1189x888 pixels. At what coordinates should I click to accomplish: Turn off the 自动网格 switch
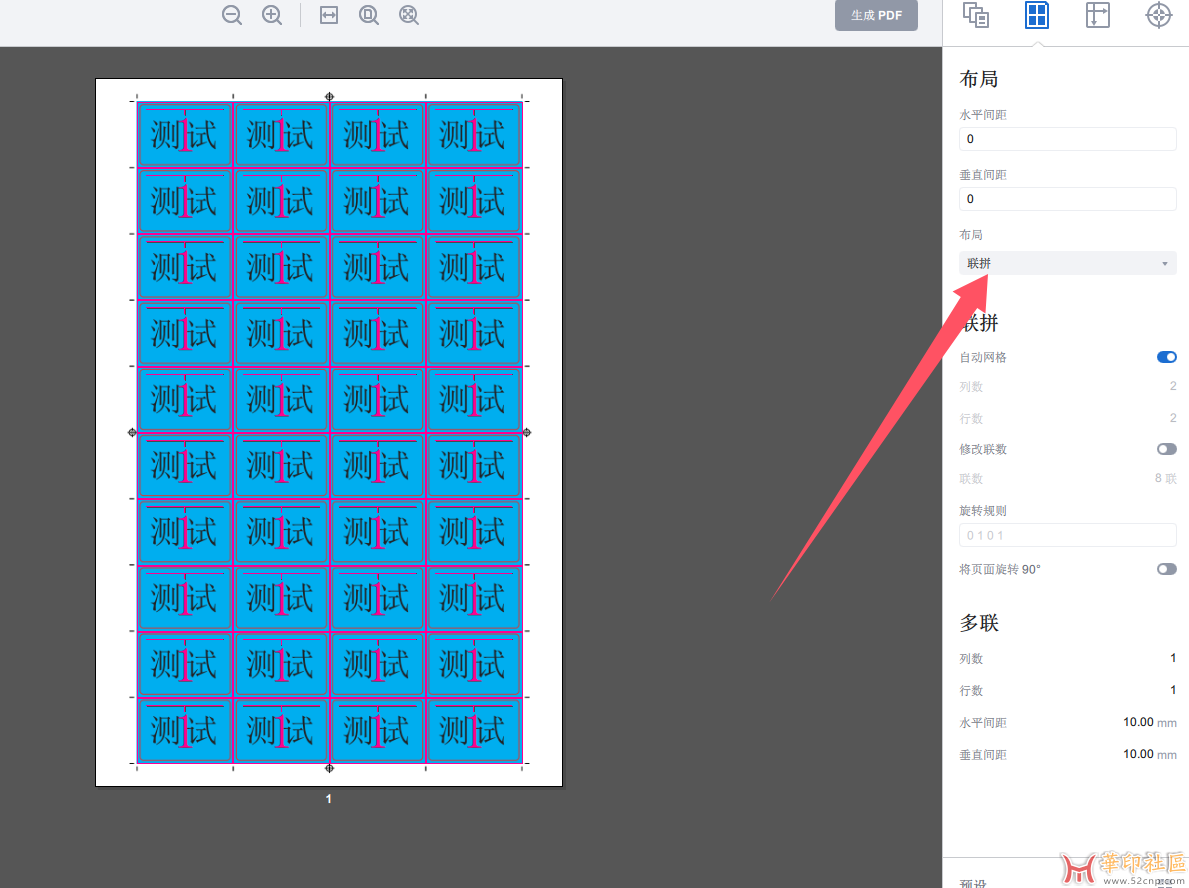1166,357
